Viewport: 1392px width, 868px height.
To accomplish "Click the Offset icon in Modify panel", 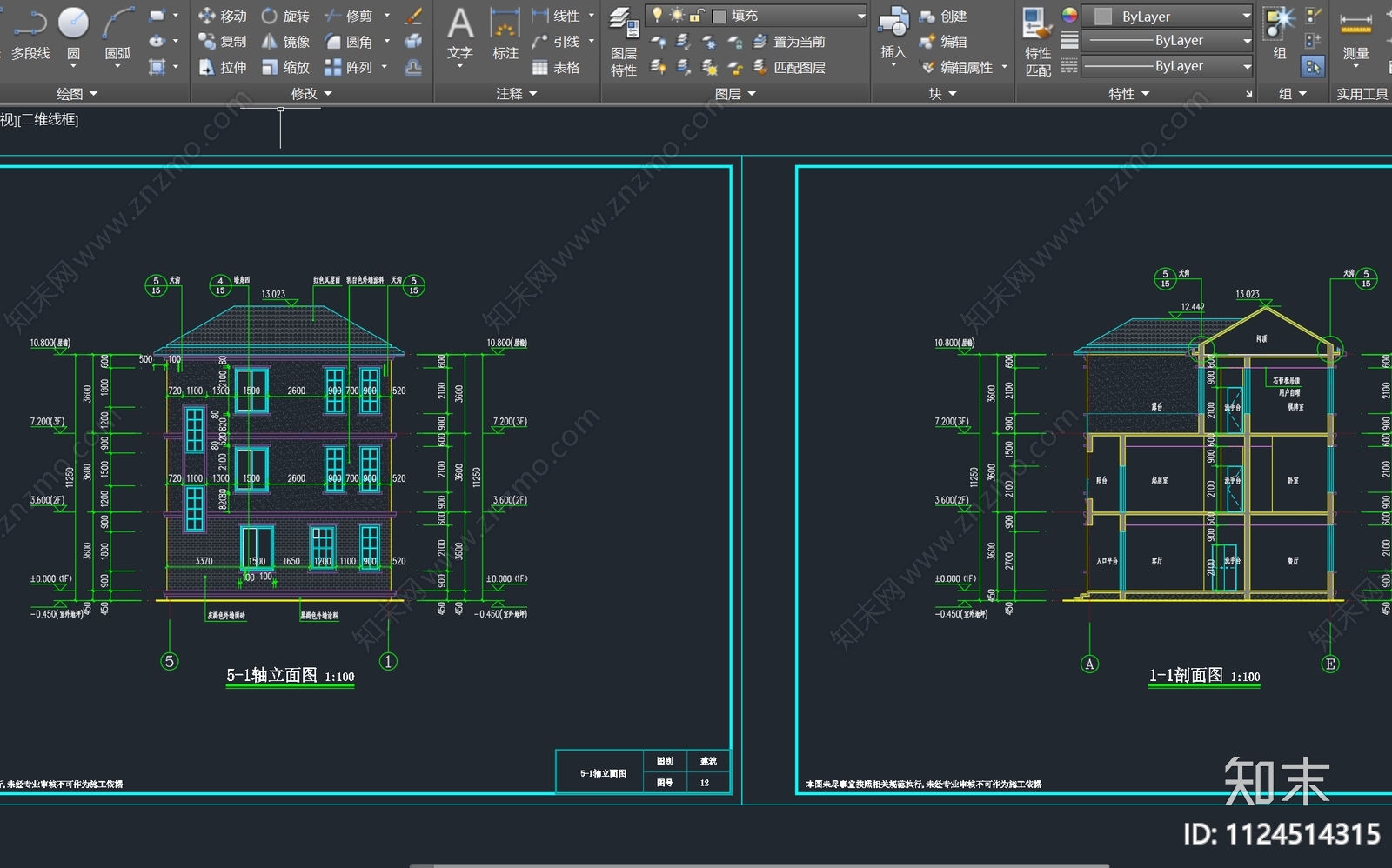I will coord(414,67).
